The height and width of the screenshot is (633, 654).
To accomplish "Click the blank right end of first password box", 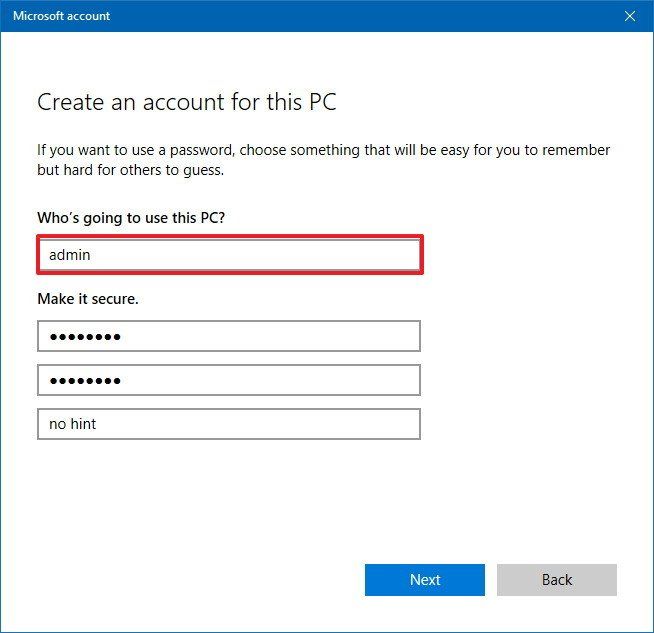I will pos(370,336).
